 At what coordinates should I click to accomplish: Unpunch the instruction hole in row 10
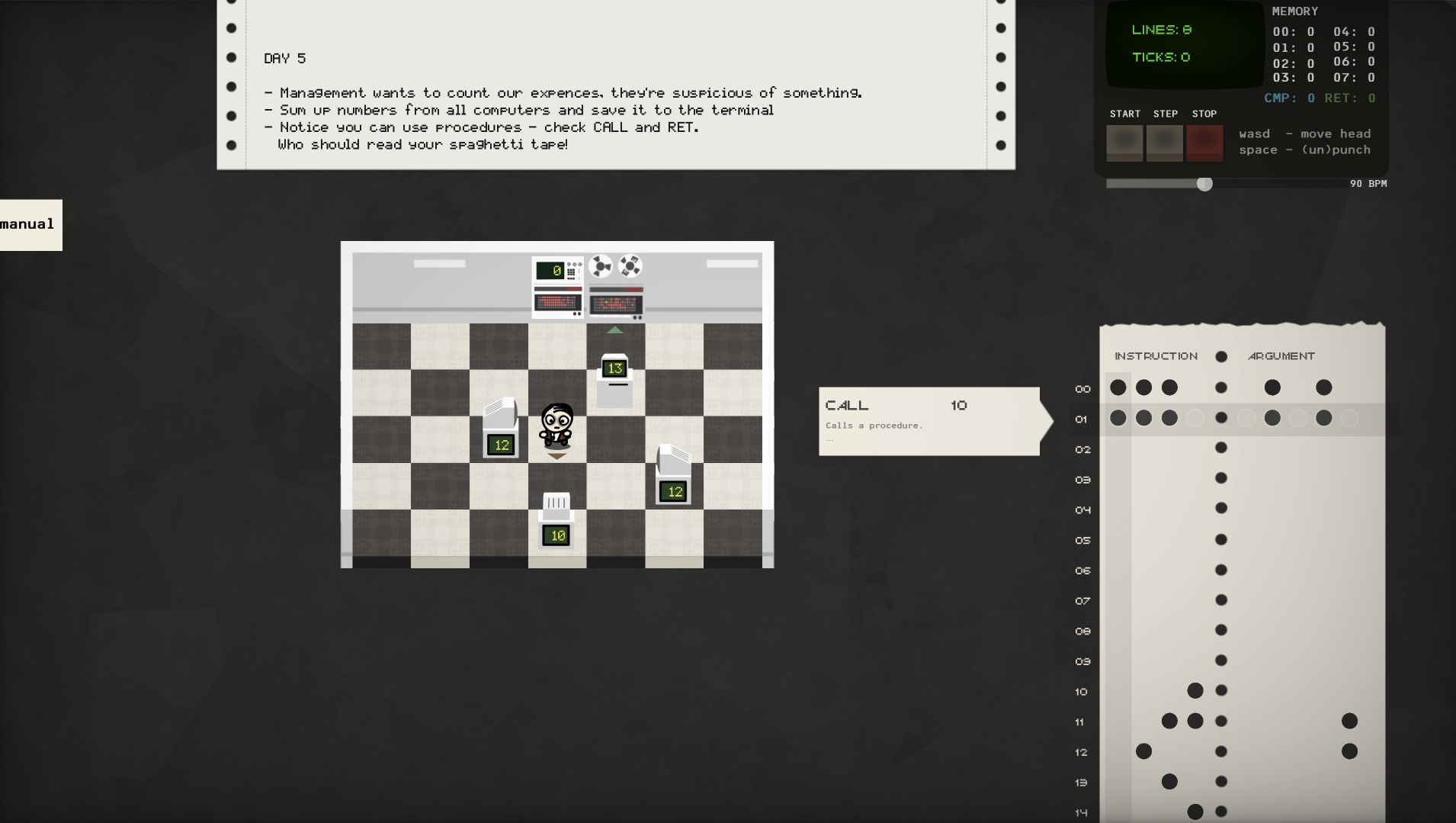tap(1195, 690)
